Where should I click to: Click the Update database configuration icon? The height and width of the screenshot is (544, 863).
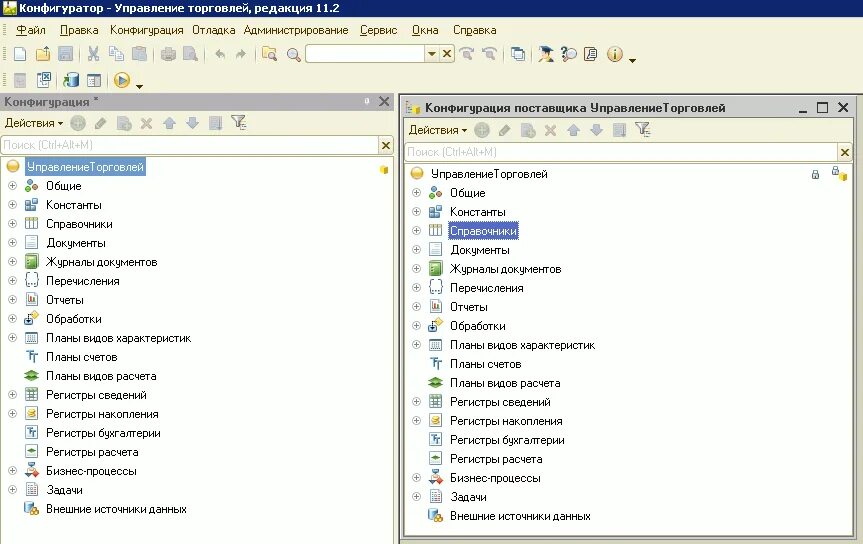pyautogui.click(x=71, y=80)
